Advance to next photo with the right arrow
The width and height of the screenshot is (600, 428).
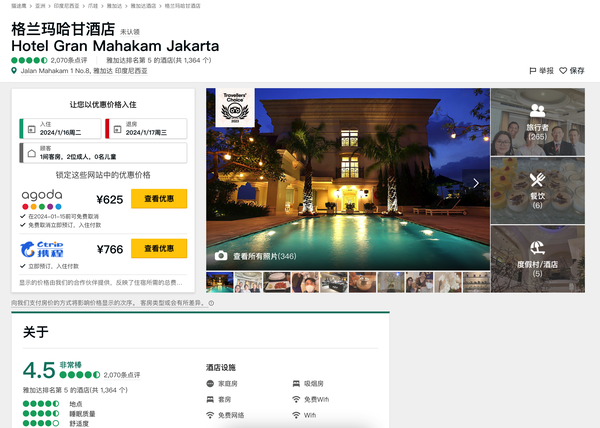(476, 183)
